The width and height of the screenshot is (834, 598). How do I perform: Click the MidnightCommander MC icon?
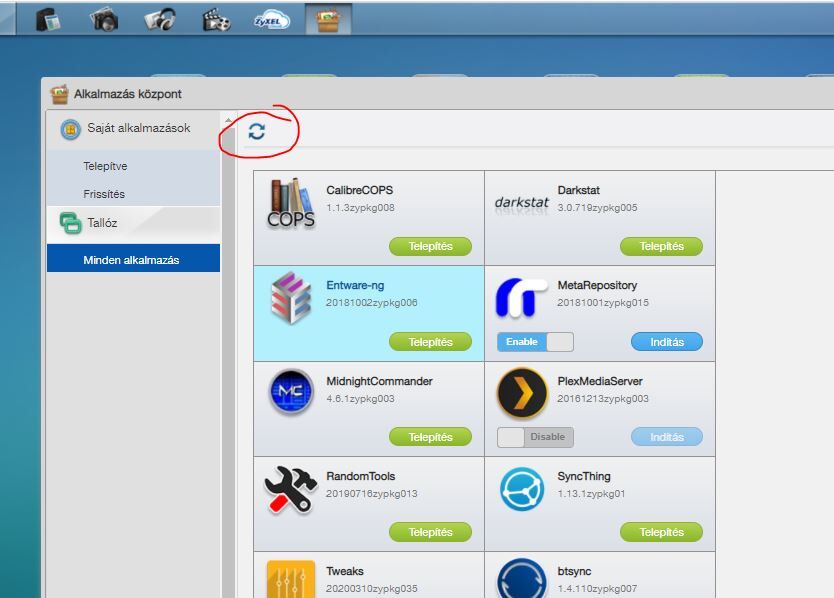pyautogui.click(x=291, y=392)
